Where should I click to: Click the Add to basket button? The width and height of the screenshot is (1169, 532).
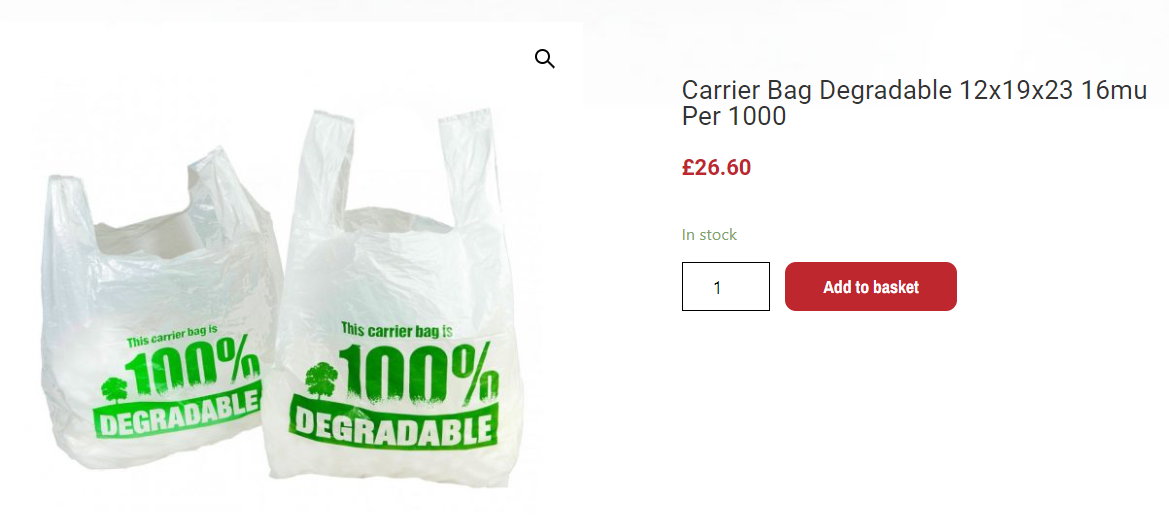(x=870, y=287)
